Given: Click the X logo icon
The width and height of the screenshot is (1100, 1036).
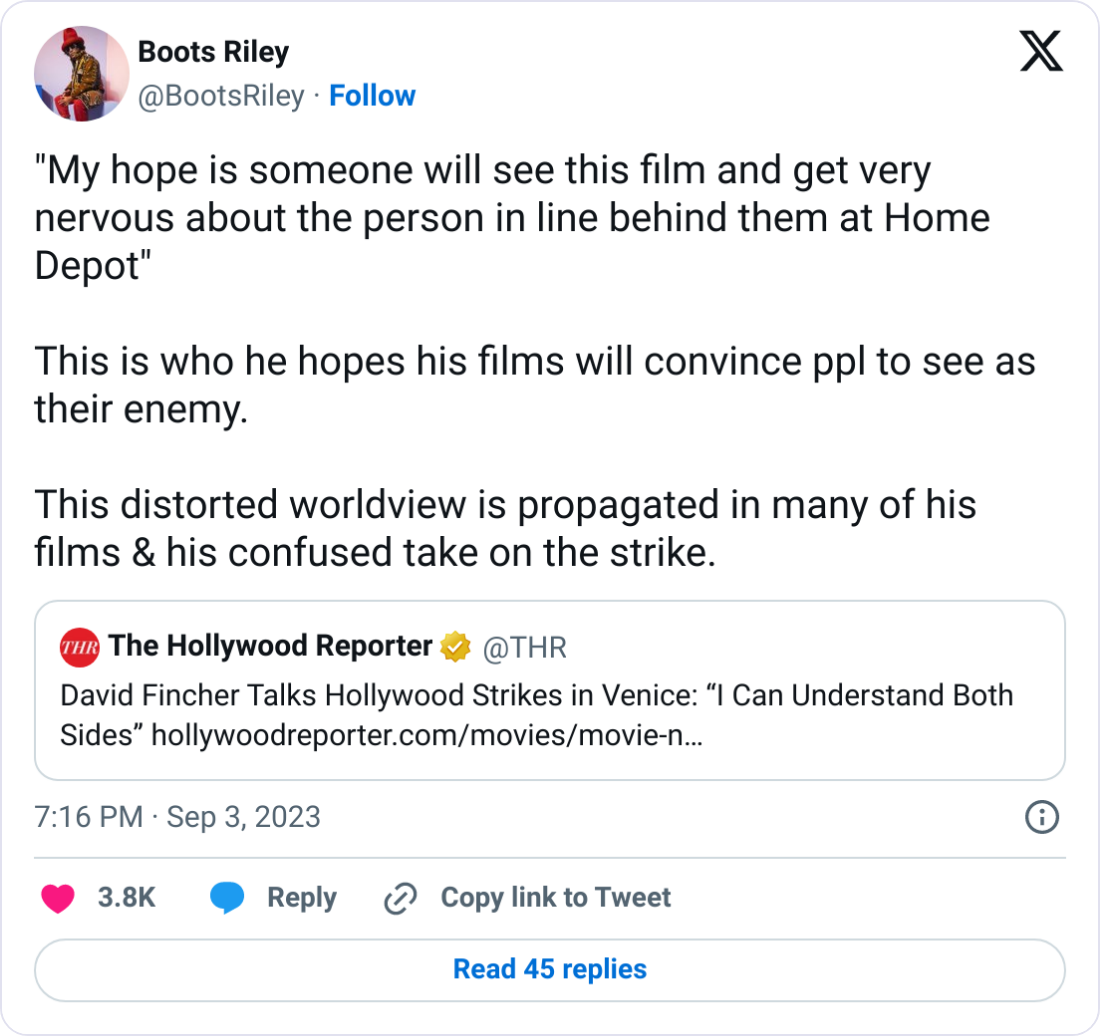Looking at the screenshot, I should pos(1041,50).
